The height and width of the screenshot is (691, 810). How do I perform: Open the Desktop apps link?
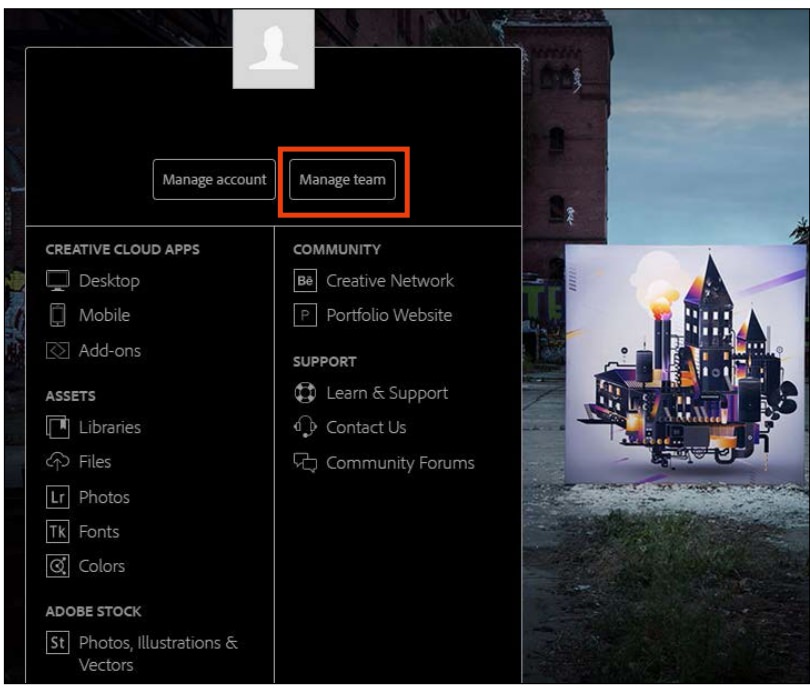pos(109,281)
